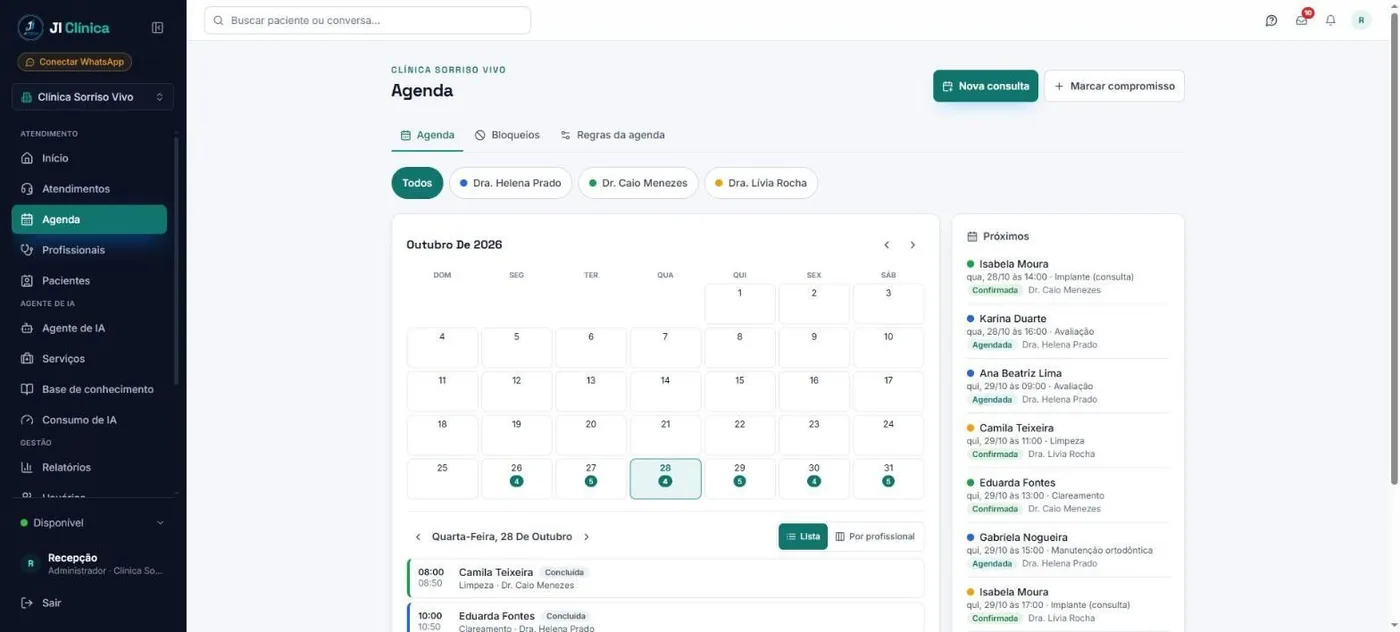Switch to Por profissional view
The width and height of the screenshot is (1400, 632).
tap(875, 537)
